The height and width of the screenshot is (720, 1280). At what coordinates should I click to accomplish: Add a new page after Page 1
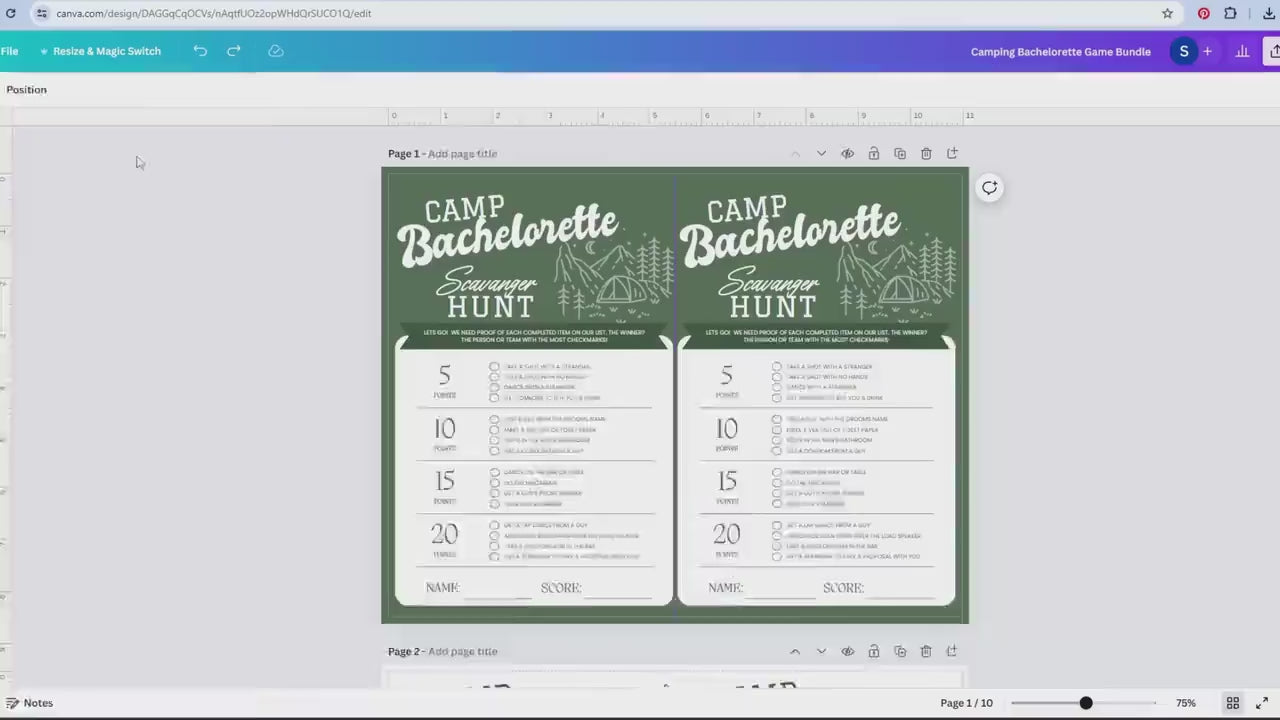click(x=952, y=153)
